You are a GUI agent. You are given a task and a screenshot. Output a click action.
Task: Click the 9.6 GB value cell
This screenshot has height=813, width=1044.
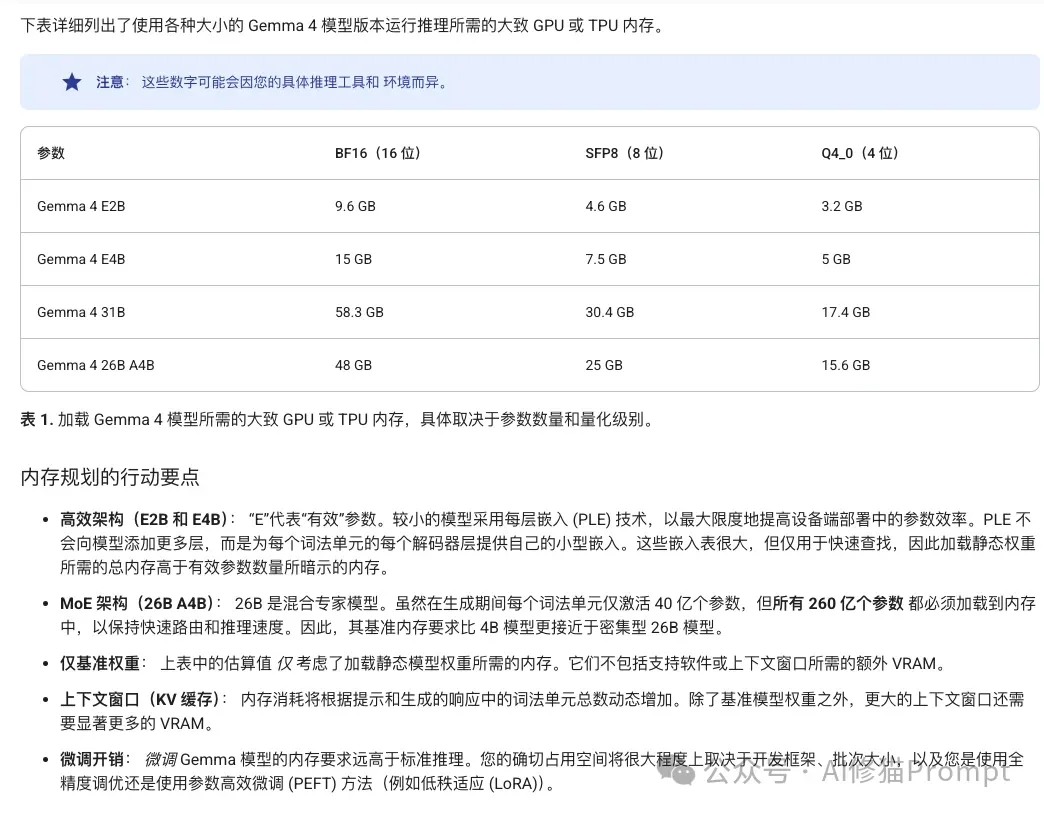pos(355,206)
